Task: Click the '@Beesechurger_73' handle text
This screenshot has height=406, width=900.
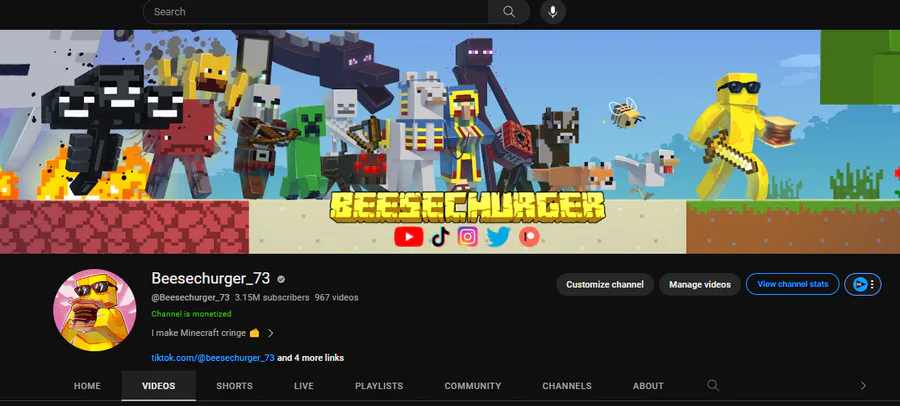Action: pyautogui.click(x=191, y=297)
